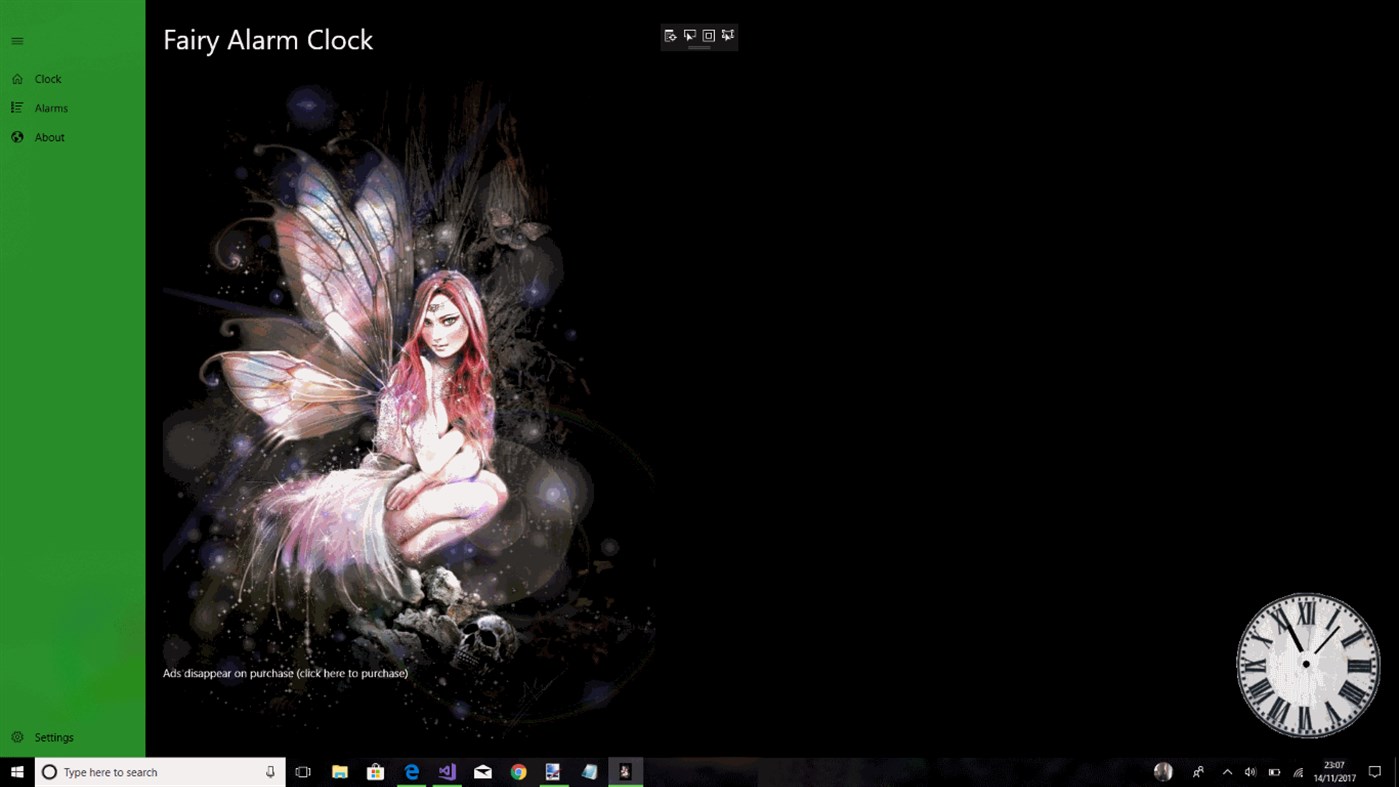This screenshot has width=1399, height=787.
Task: Open the navigation hamburger menu
Action: tap(17, 41)
